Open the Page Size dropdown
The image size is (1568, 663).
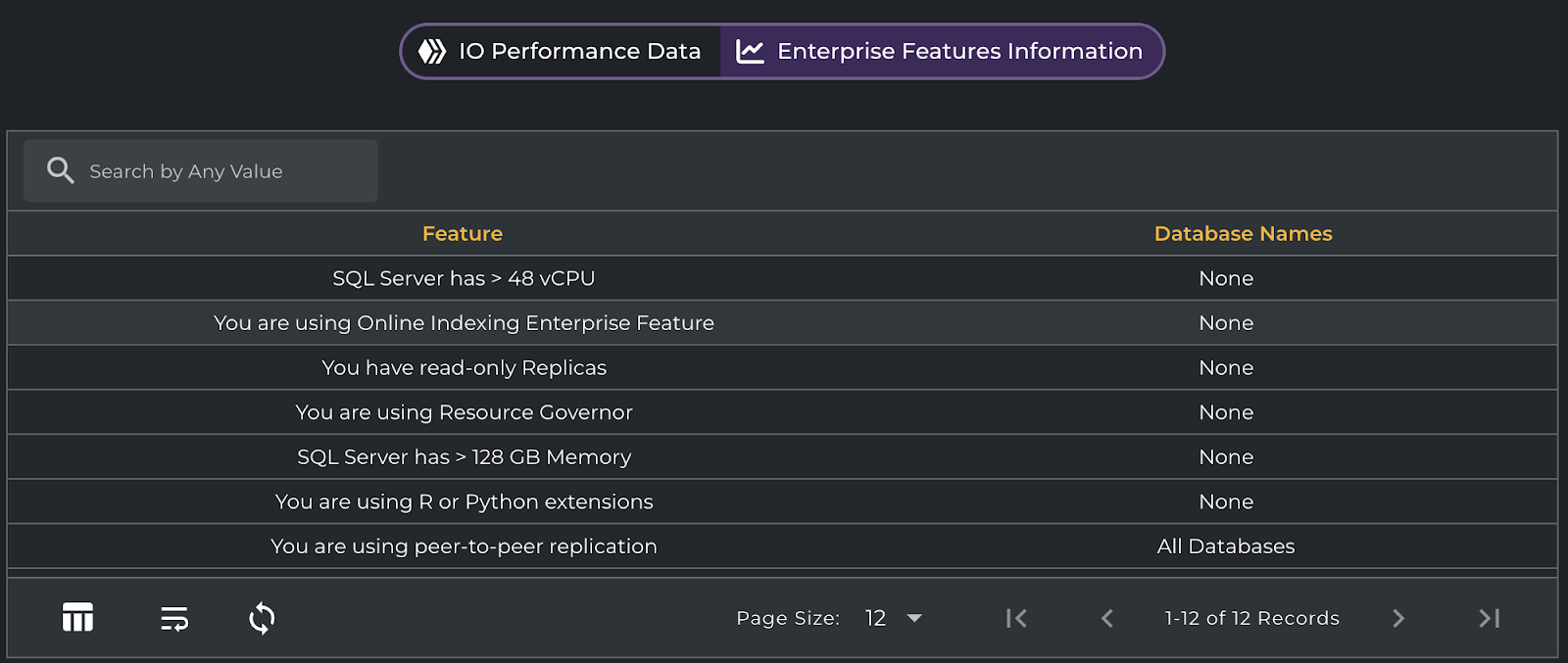point(914,618)
